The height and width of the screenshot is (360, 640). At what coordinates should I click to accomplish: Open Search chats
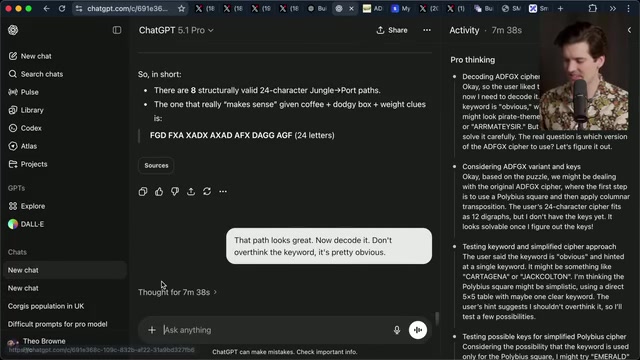point(36,74)
